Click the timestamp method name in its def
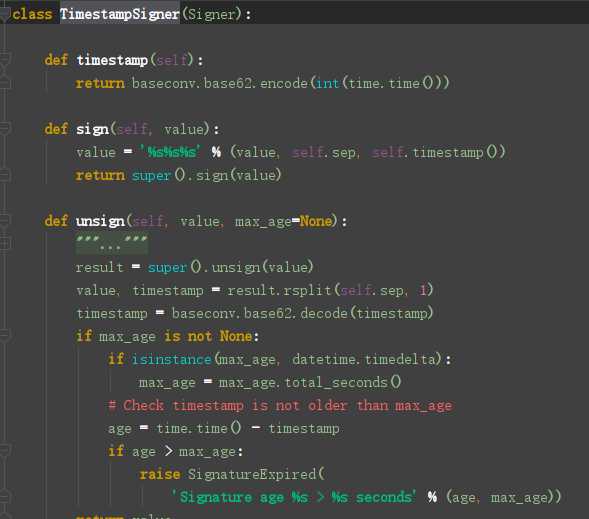The height and width of the screenshot is (519, 589). 112,60
